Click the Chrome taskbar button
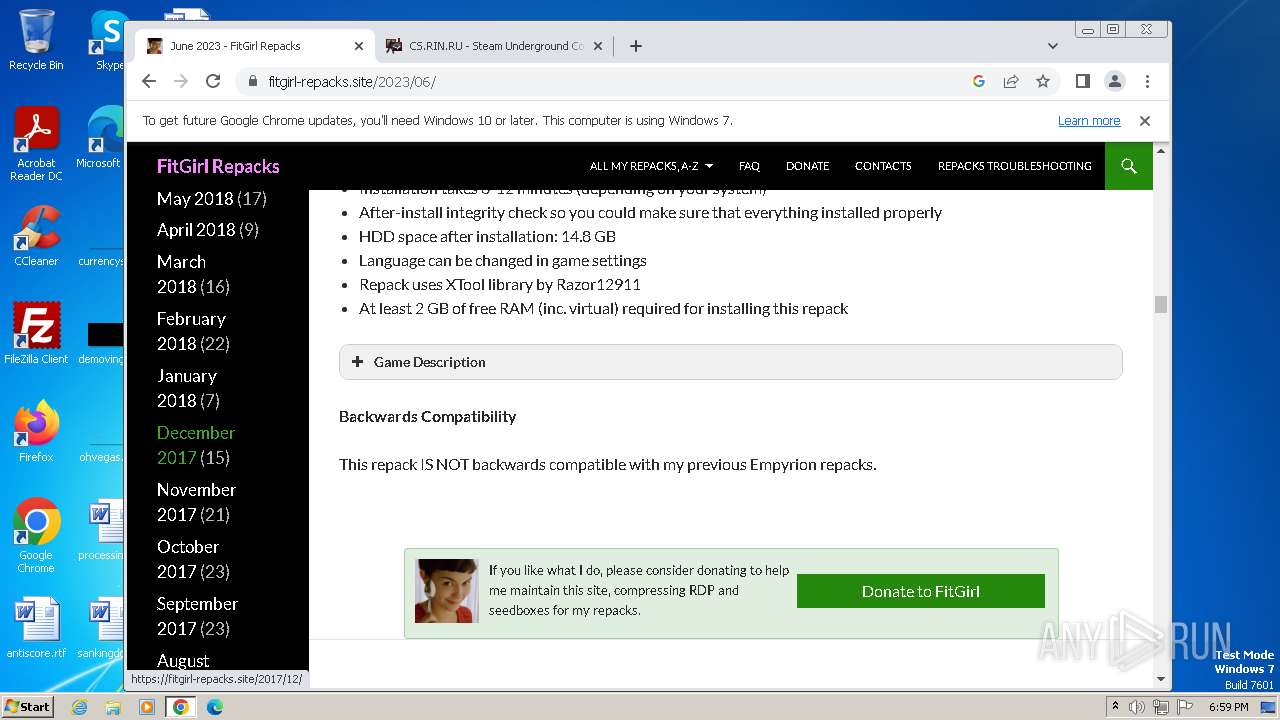Image resolution: width=1280 pixels, height=720 pixels. [x=181, y=707]
